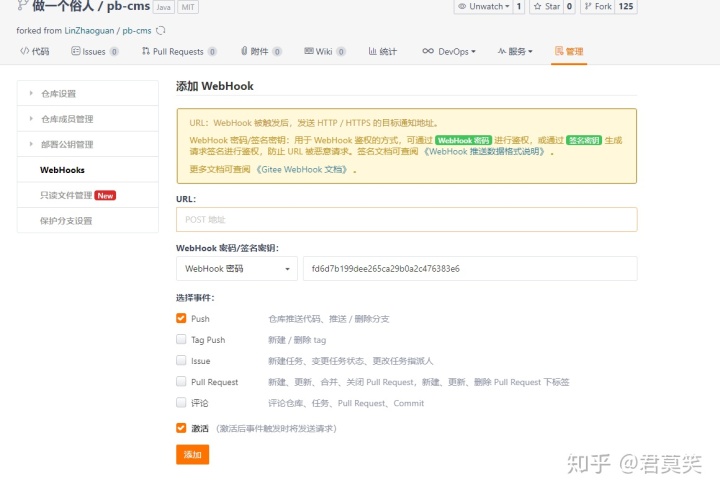This screenshot has width=720, height=493.
Task: Open the WebHook 密码 type dropdown
Action: tap(237, 269)
